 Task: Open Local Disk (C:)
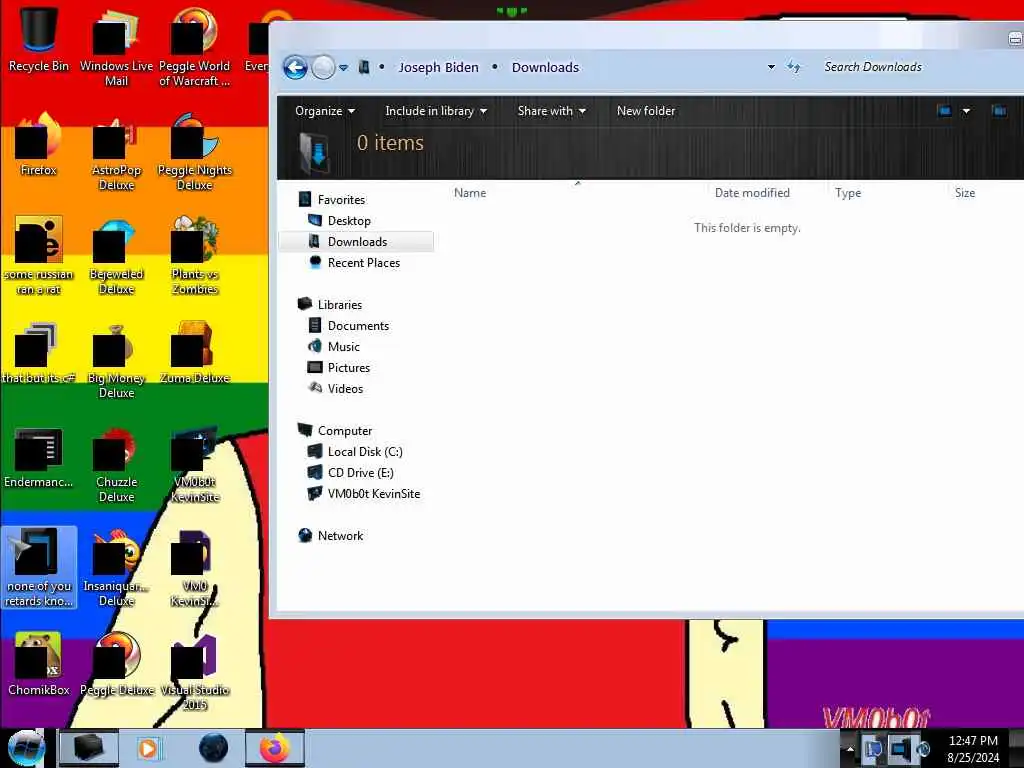[355, 451]
